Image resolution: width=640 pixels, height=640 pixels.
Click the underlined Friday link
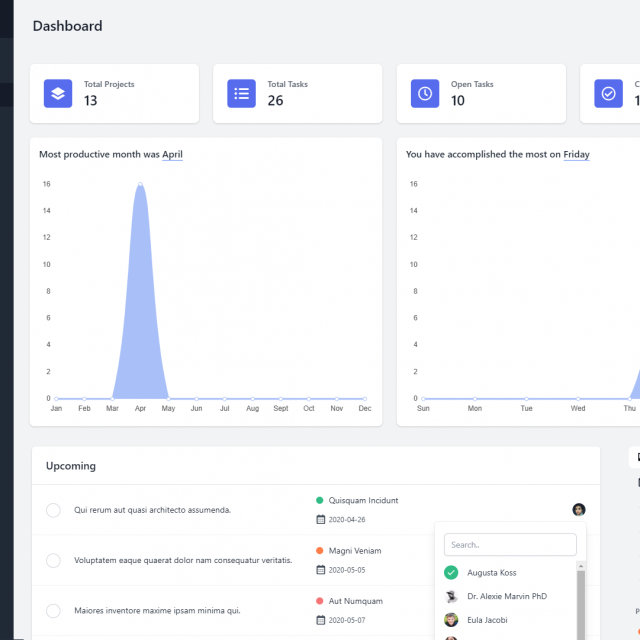(x=576, y=154)
